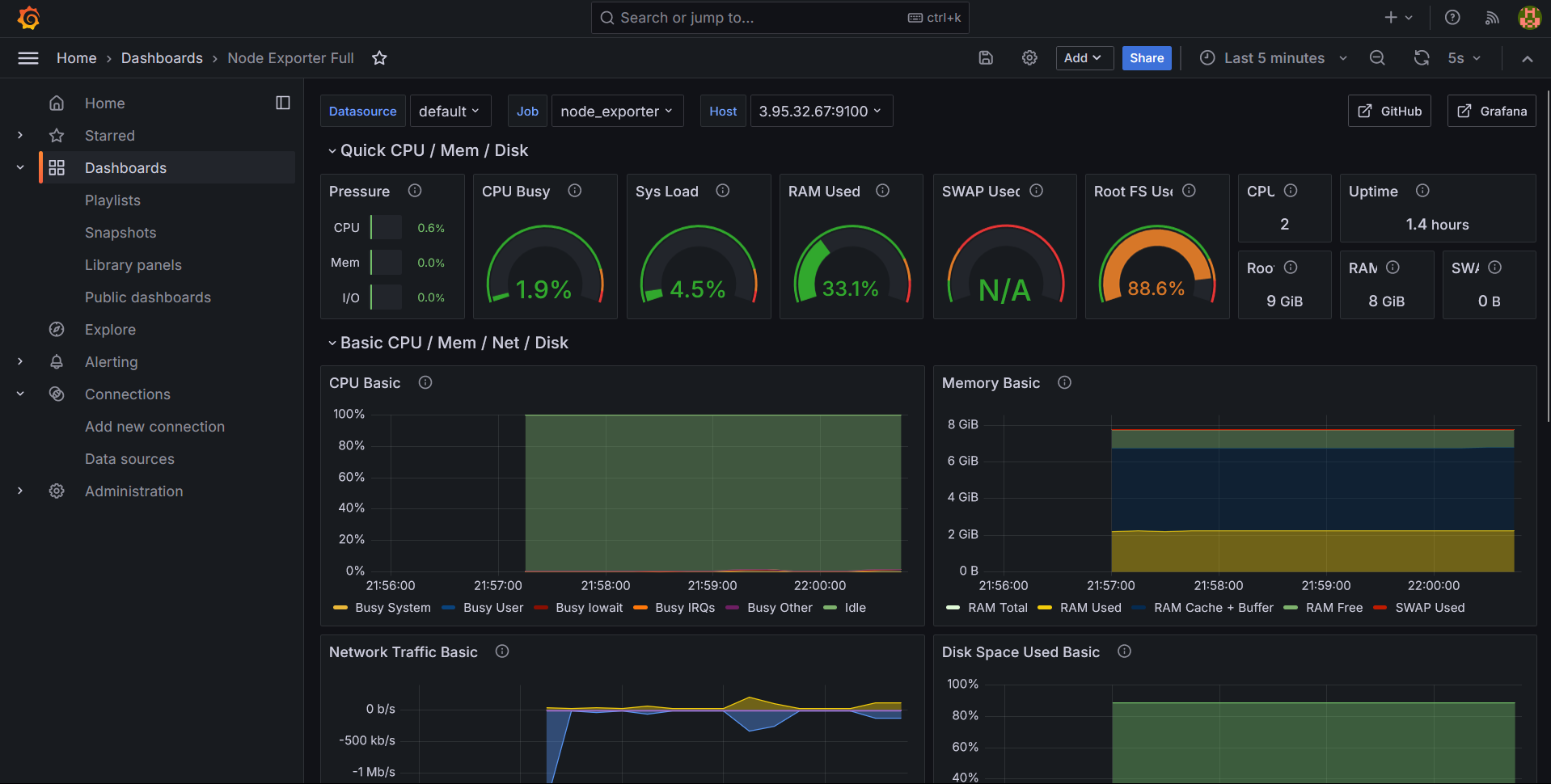Open Playlists in the sidebar
The height and width of the screenshot is (784, 1551).
tap(112, 200)
